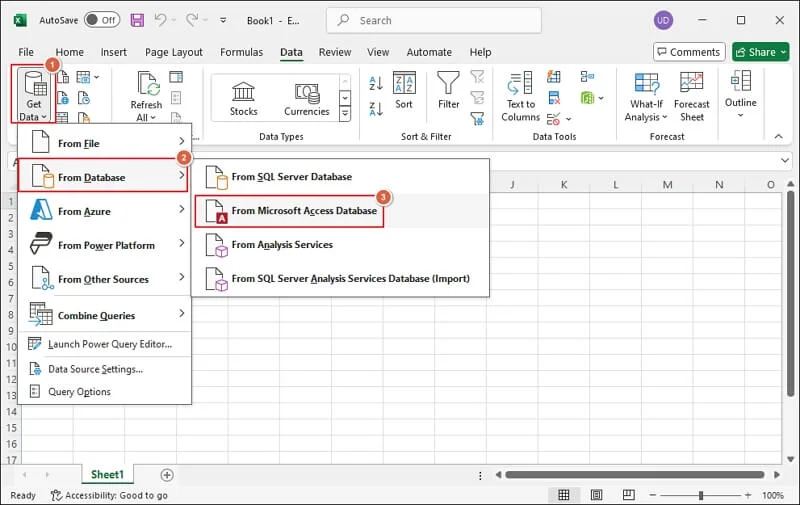Sort Z to A descending icon
800x505 pixels.
376,109
